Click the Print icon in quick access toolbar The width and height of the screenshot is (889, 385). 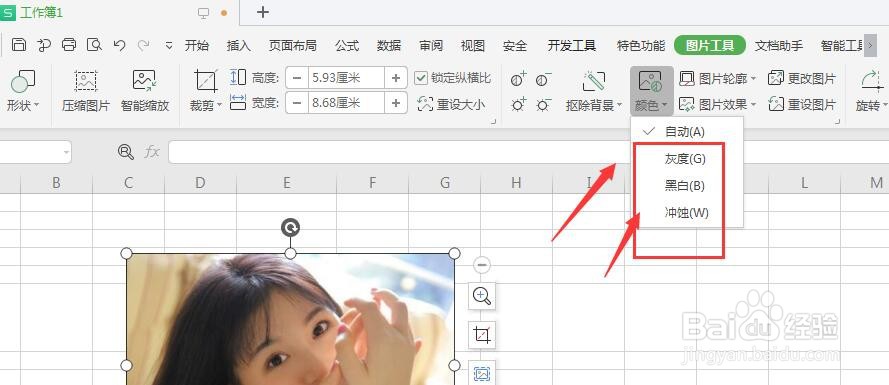tap(69, 45)
